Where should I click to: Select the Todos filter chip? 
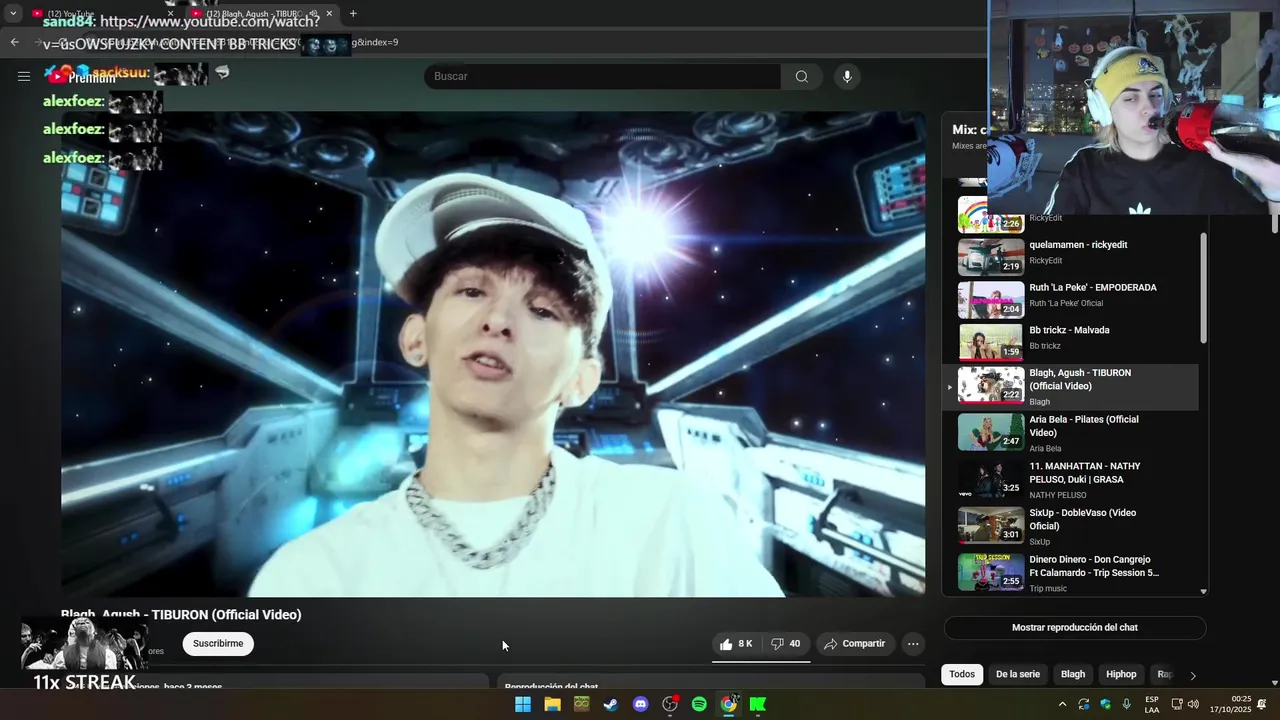[962, 674]
